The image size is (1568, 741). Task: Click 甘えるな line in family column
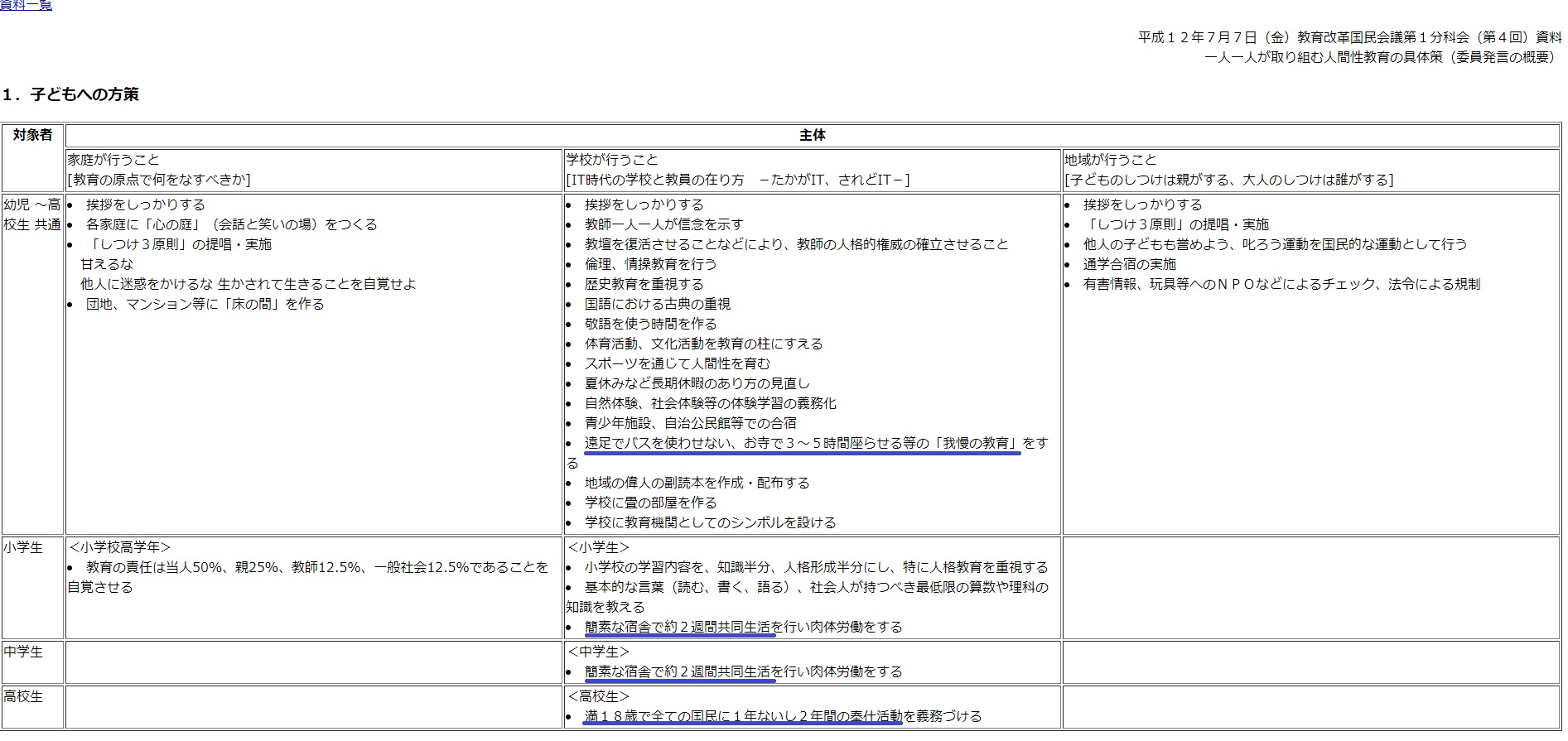106,264
